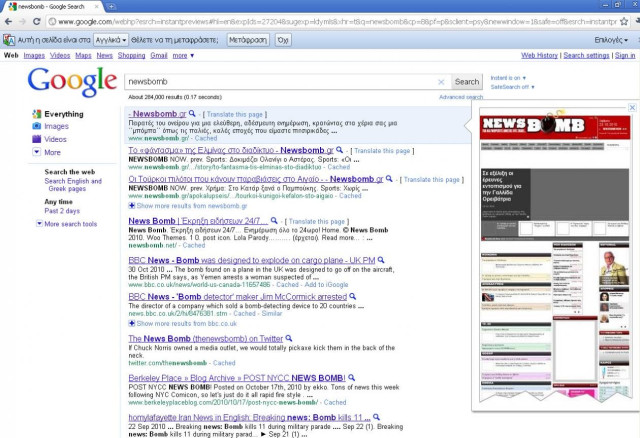640x438 pixels.
Task: Click preview magnifier next to Newsbomb.gr result
Action: coord(192,113)
